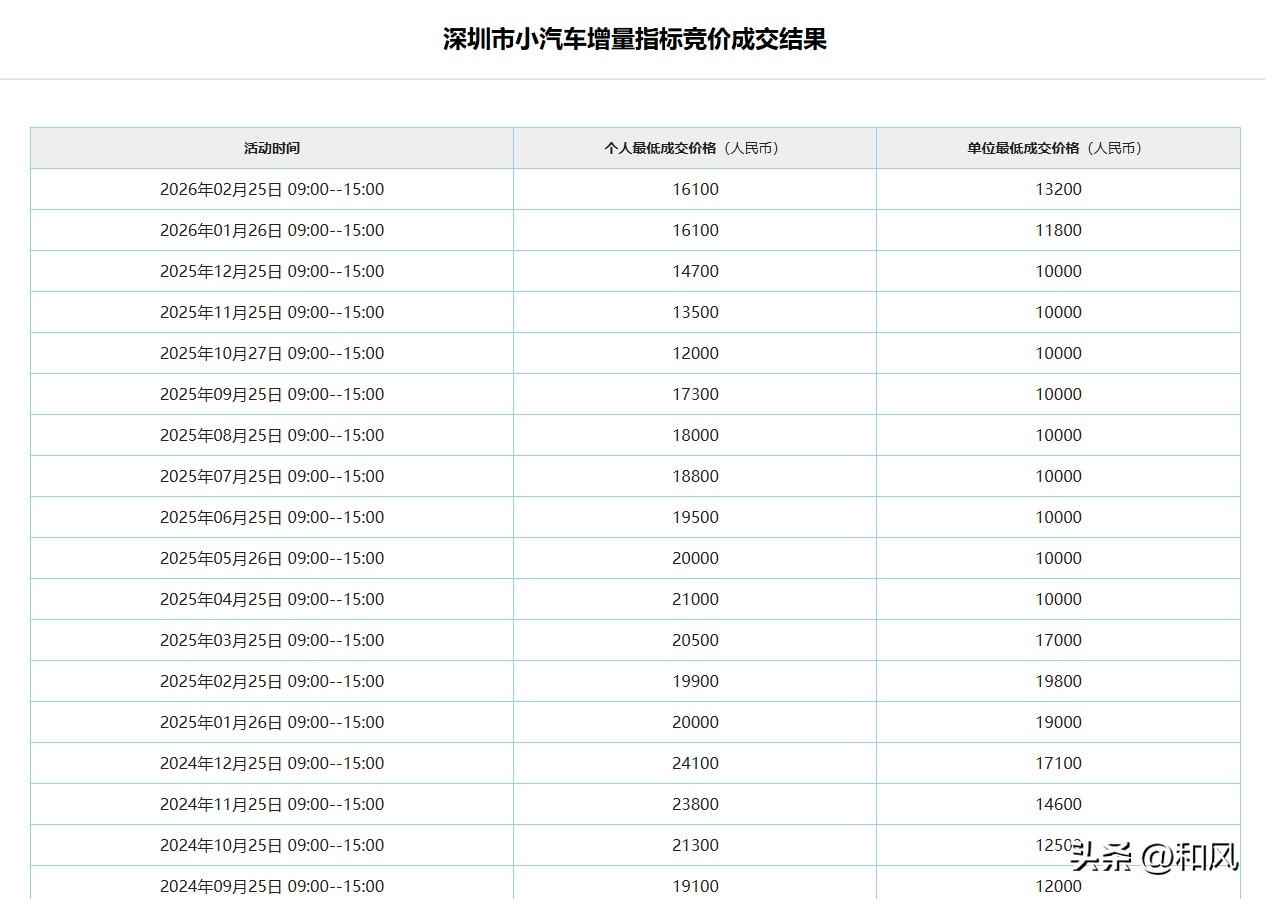Click the unit price 19000

click(1058, 722)
